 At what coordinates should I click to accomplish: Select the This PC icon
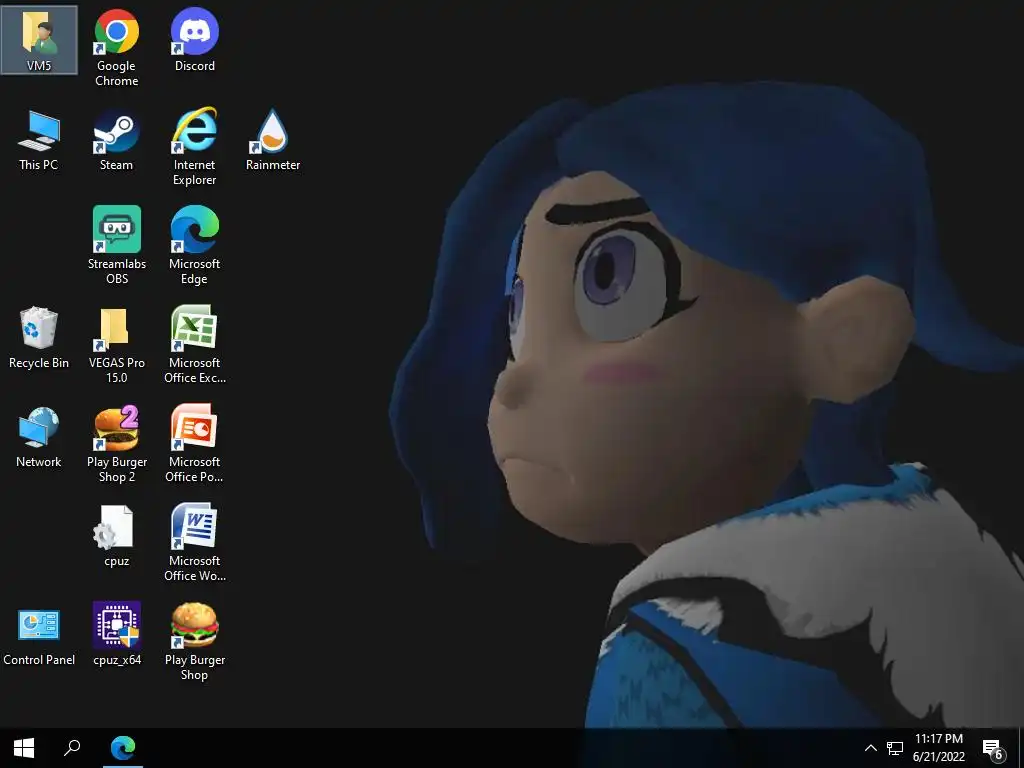(39, 140)
